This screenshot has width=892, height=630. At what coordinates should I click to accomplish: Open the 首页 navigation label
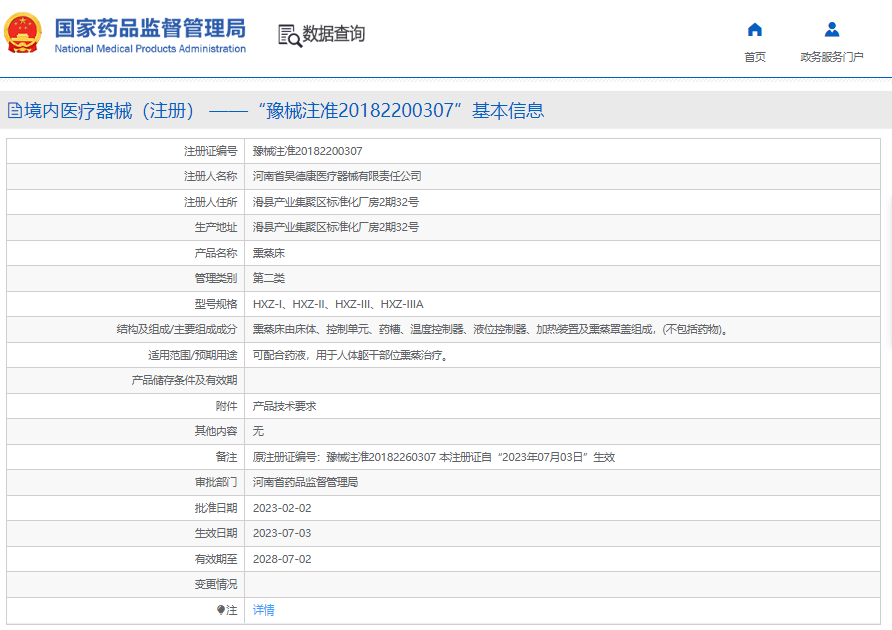[755, 57]
